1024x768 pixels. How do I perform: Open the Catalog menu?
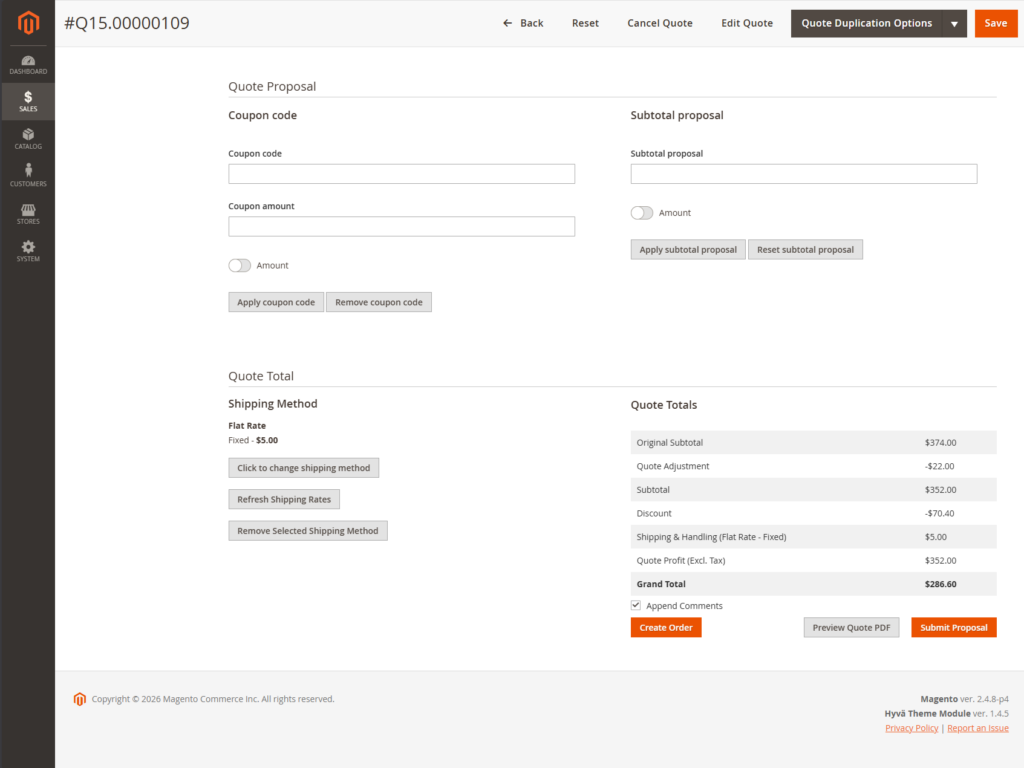(x=28, y=139)
